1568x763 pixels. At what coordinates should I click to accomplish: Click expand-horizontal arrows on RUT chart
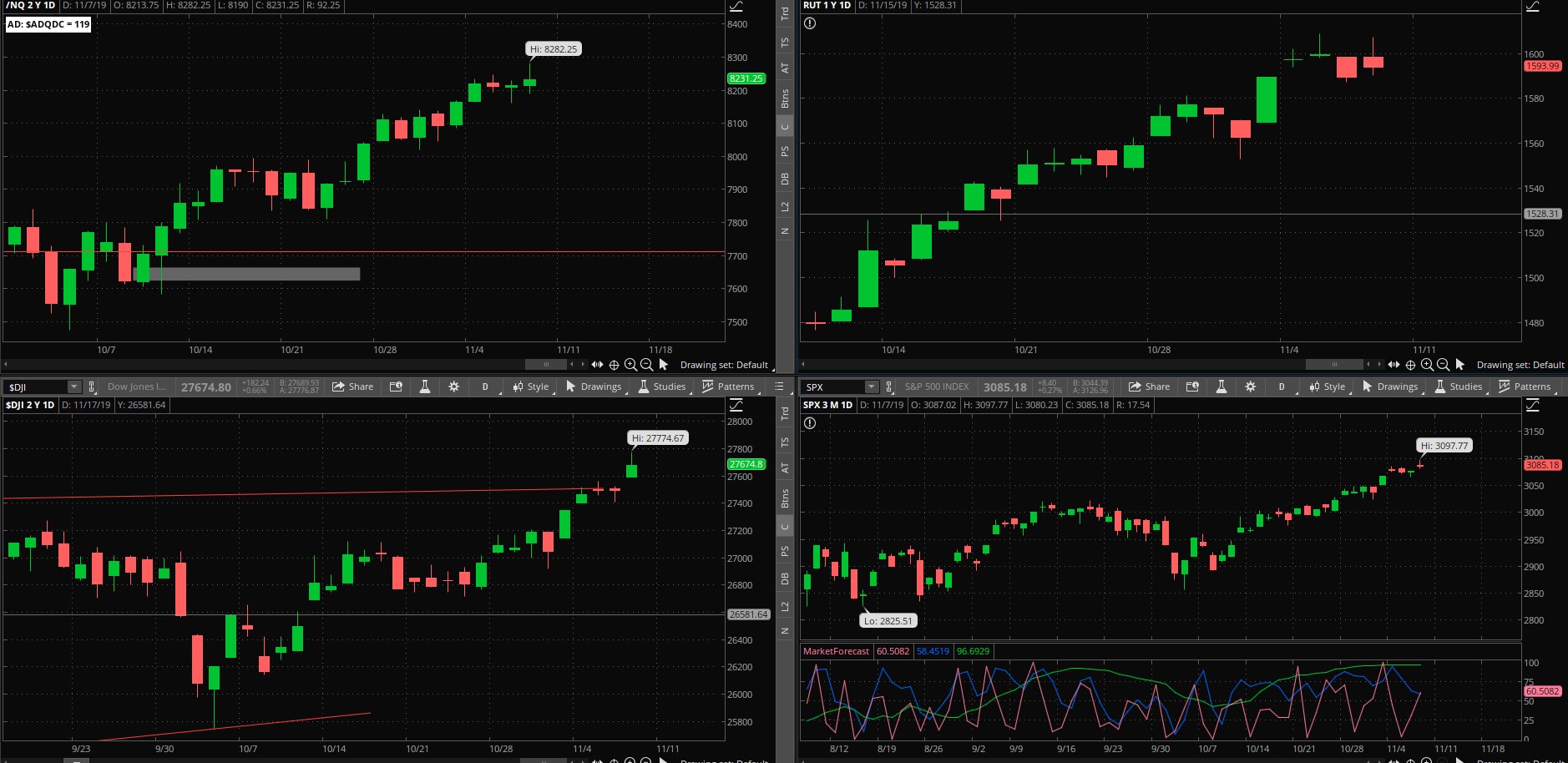pyautogui.click(x=1393, y=365)
